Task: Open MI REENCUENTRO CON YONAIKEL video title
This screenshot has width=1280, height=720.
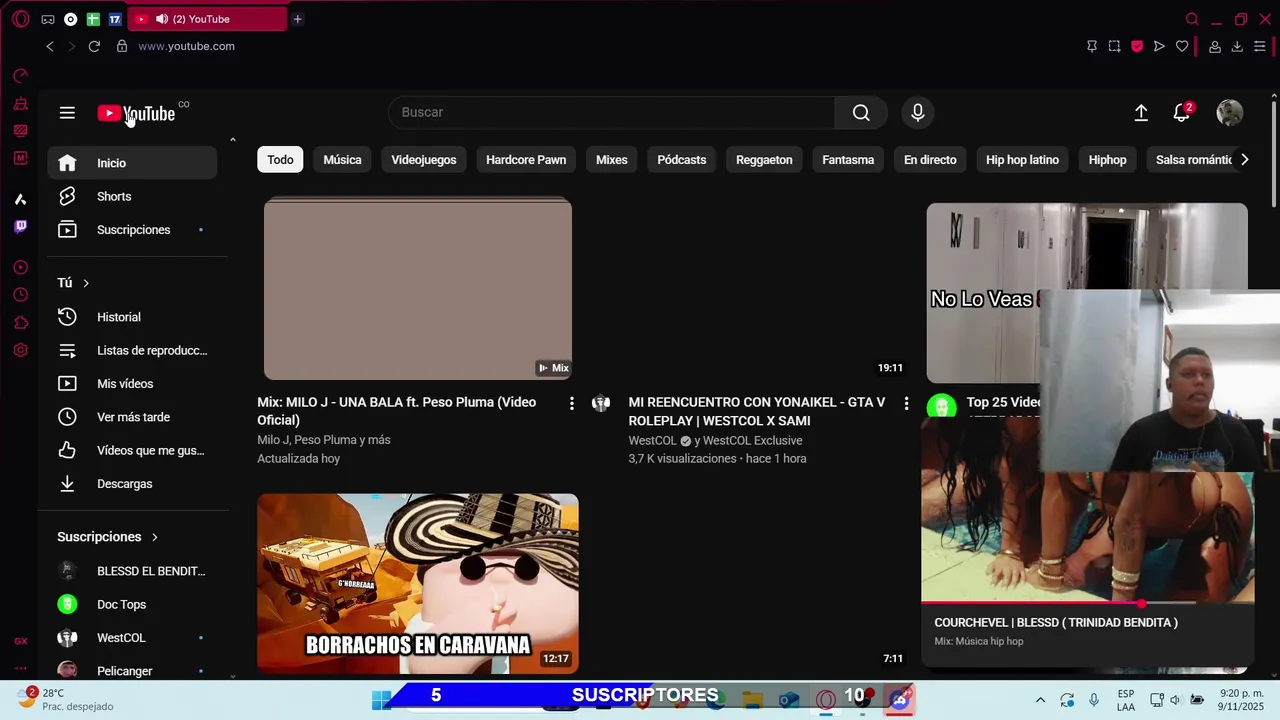Action: [x=757, y=411]
